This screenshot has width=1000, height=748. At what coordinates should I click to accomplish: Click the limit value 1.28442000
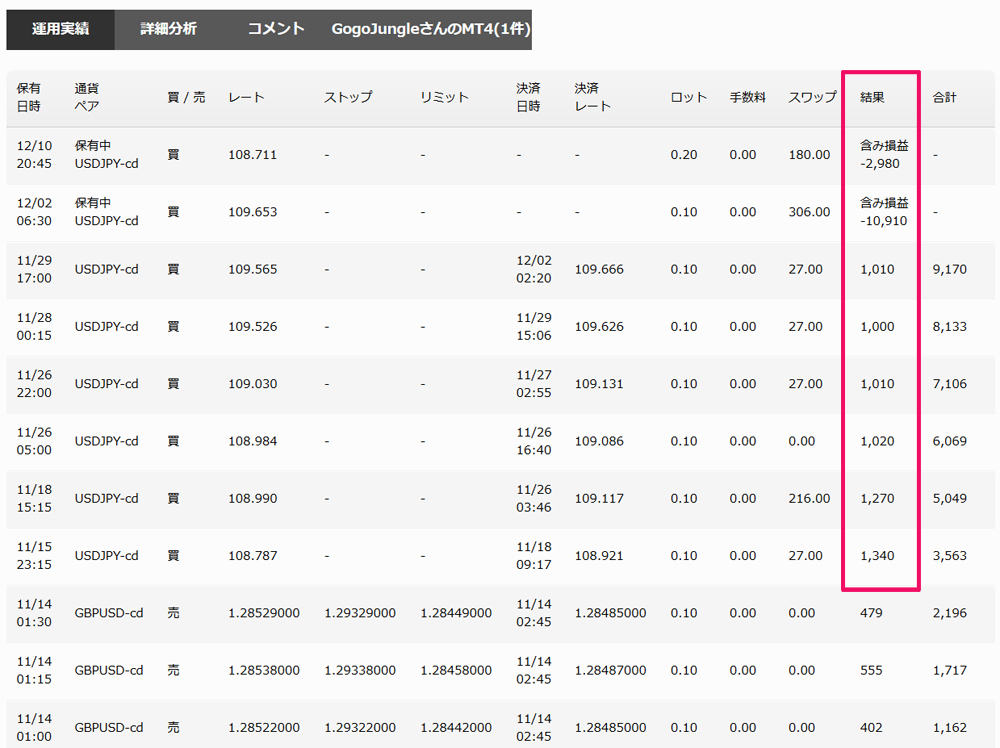click(x=456, y=728)
